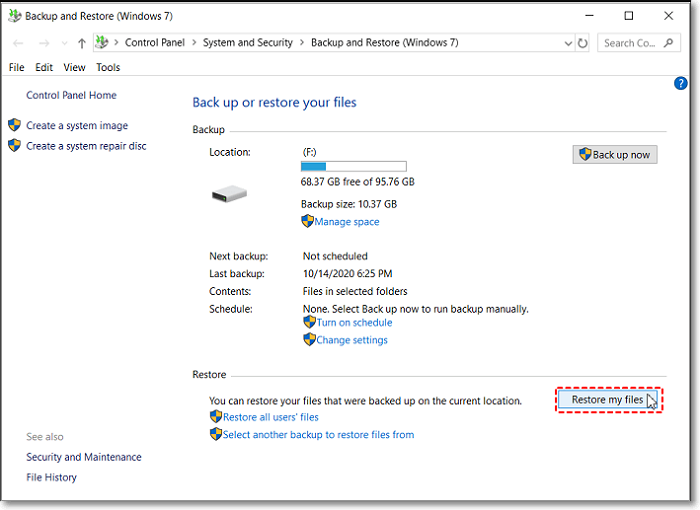This screenshot has height=510, width=700.
Task: Click the Control Panel icon in address bar
Action: (x=102, y=43)
